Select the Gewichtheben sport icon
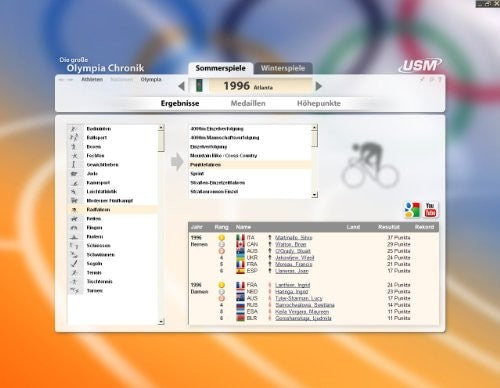 [74, 165]
